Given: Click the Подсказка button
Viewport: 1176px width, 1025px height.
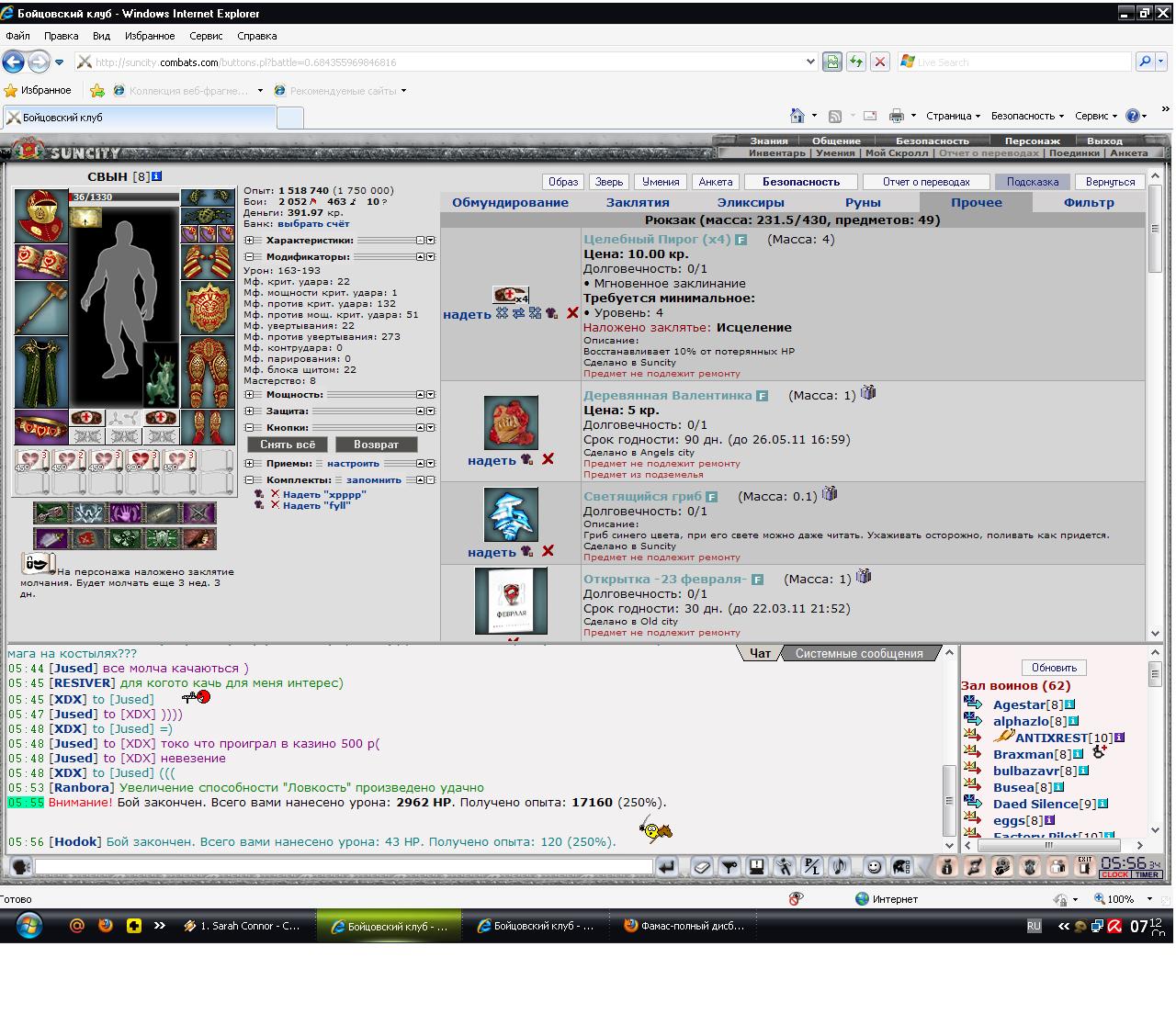Looking at the screenshot, I should point(1033,182).
